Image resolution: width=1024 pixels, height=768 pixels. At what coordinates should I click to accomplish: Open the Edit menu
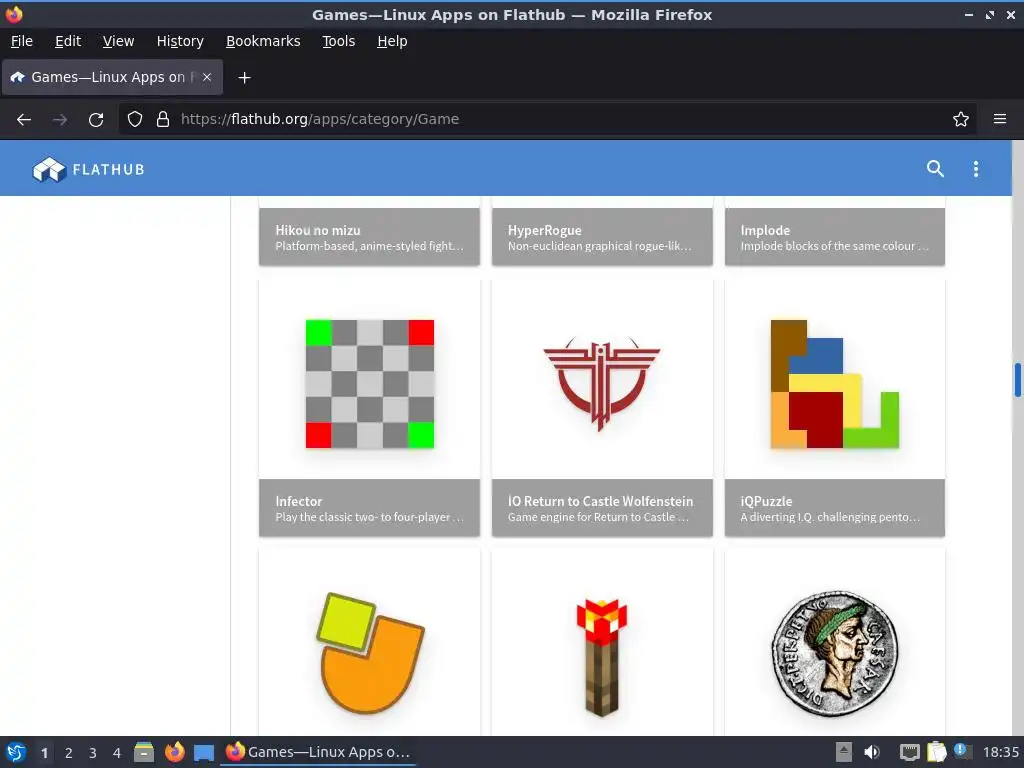click(x=68, y=41)
